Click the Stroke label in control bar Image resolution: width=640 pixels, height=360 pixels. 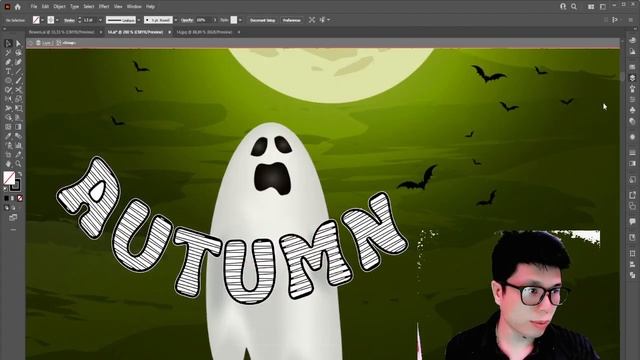coord(69,20)
